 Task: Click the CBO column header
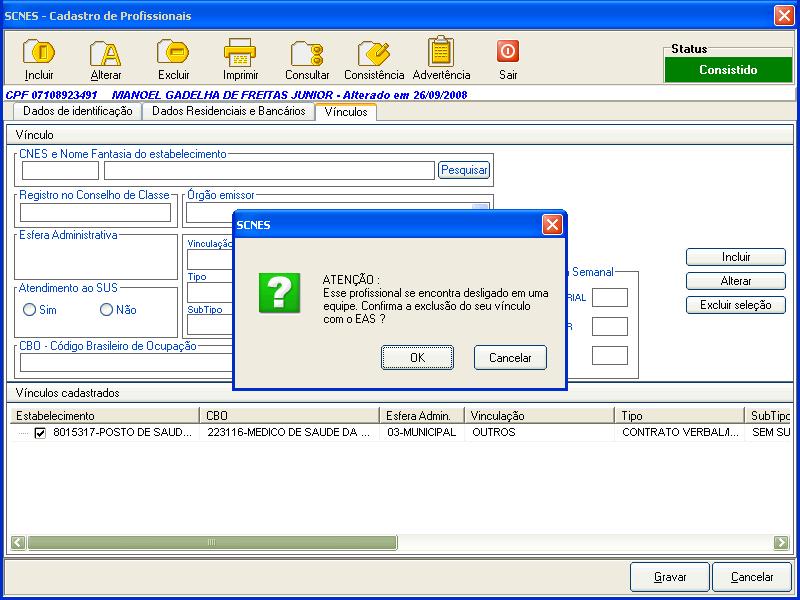(289, 416)
